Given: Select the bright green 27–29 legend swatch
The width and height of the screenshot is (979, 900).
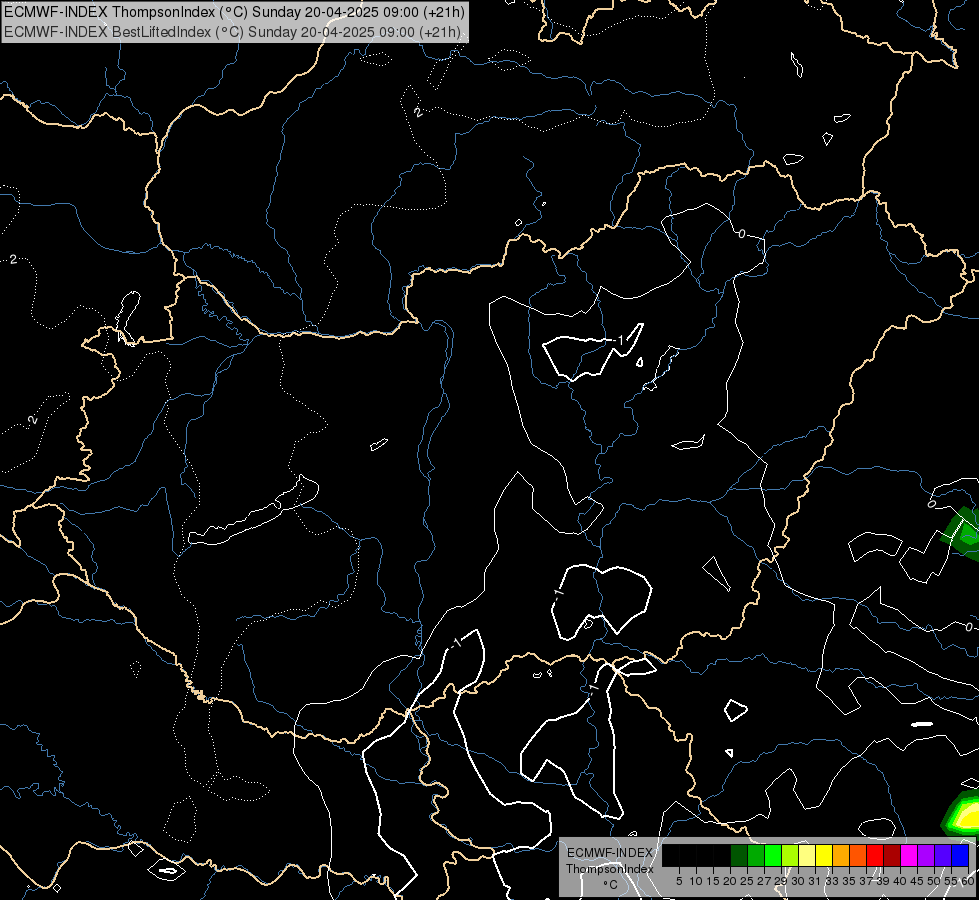Looking at the screenshot, I should click(773, 855).
